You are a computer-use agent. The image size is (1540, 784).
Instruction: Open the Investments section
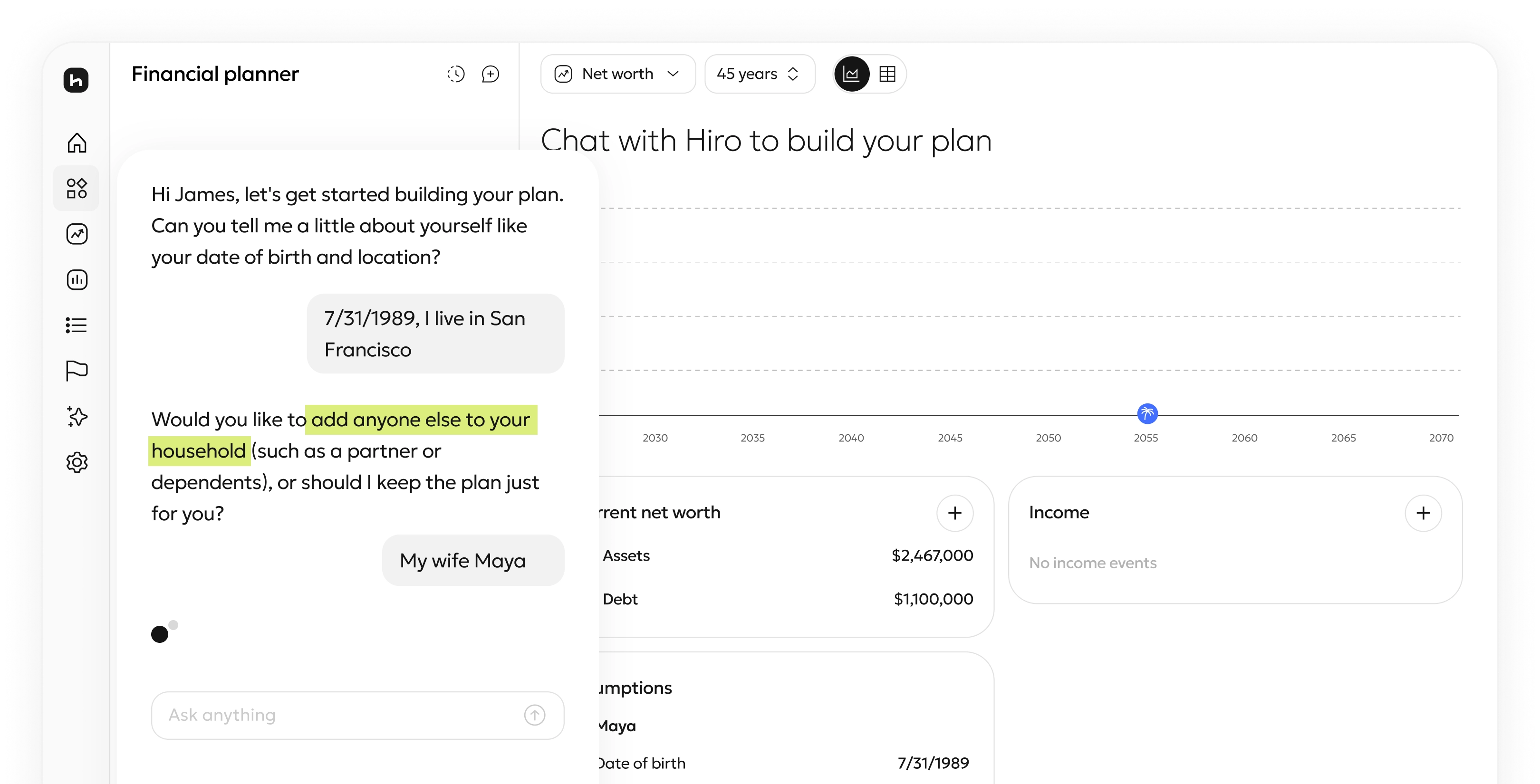point(76,234)
